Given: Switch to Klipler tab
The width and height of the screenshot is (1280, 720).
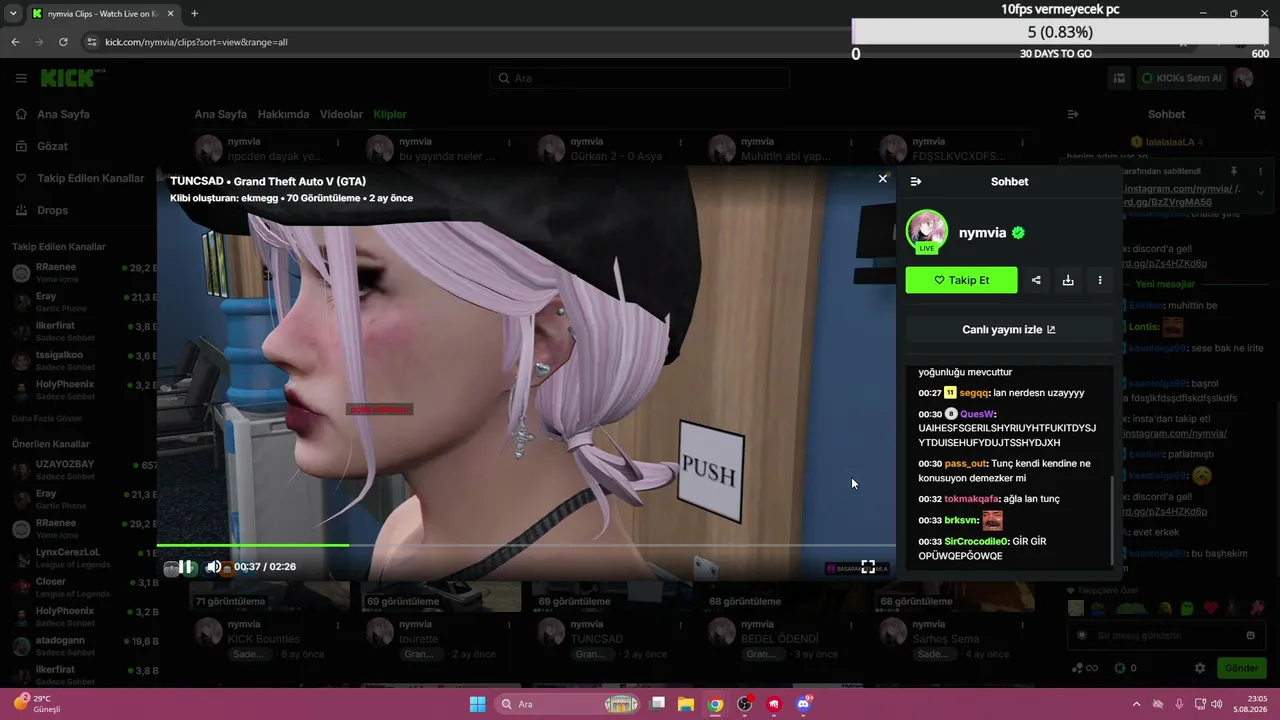Looking at the screenshot, I should tap(390, 114).
